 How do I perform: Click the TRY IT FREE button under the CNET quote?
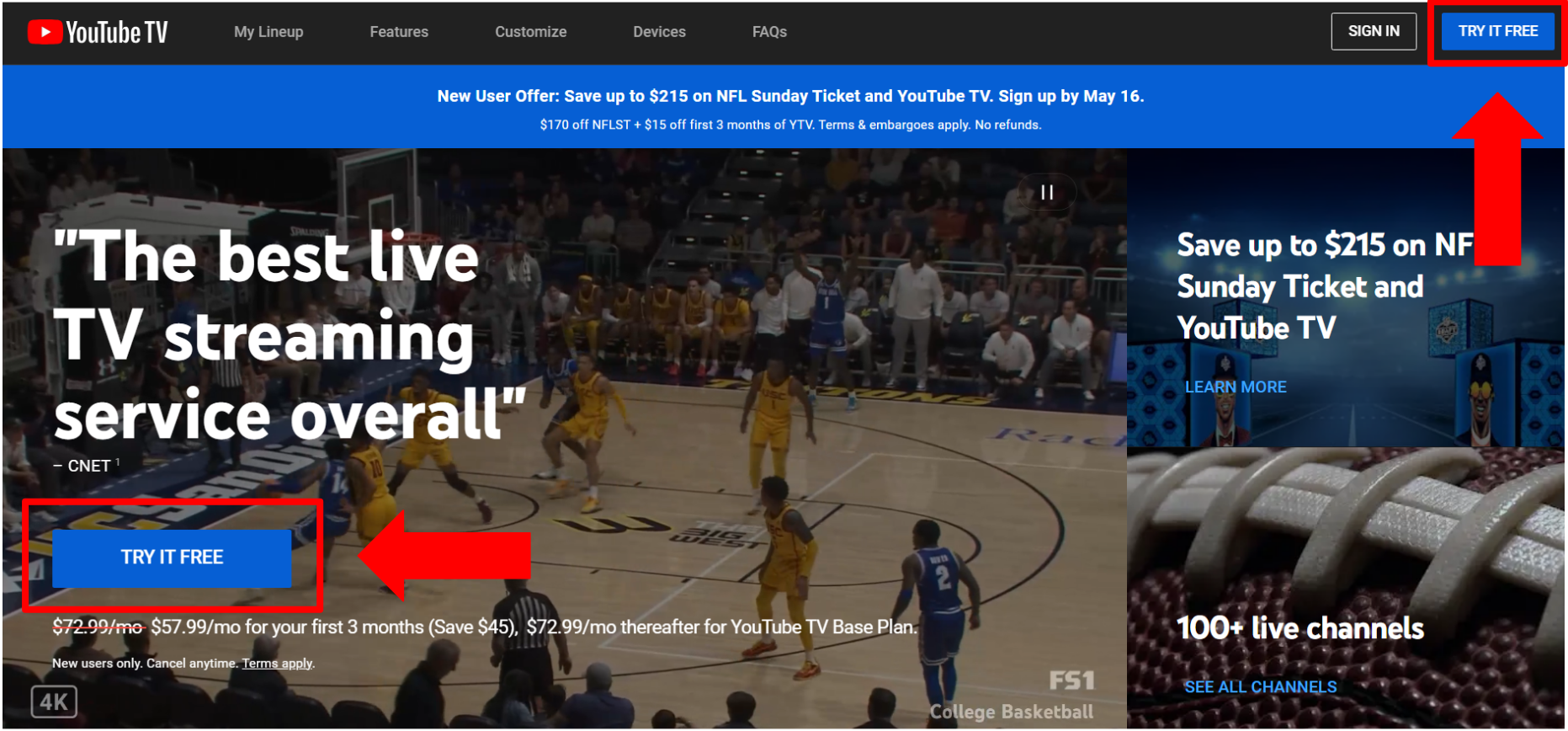[x=172, y=558]
